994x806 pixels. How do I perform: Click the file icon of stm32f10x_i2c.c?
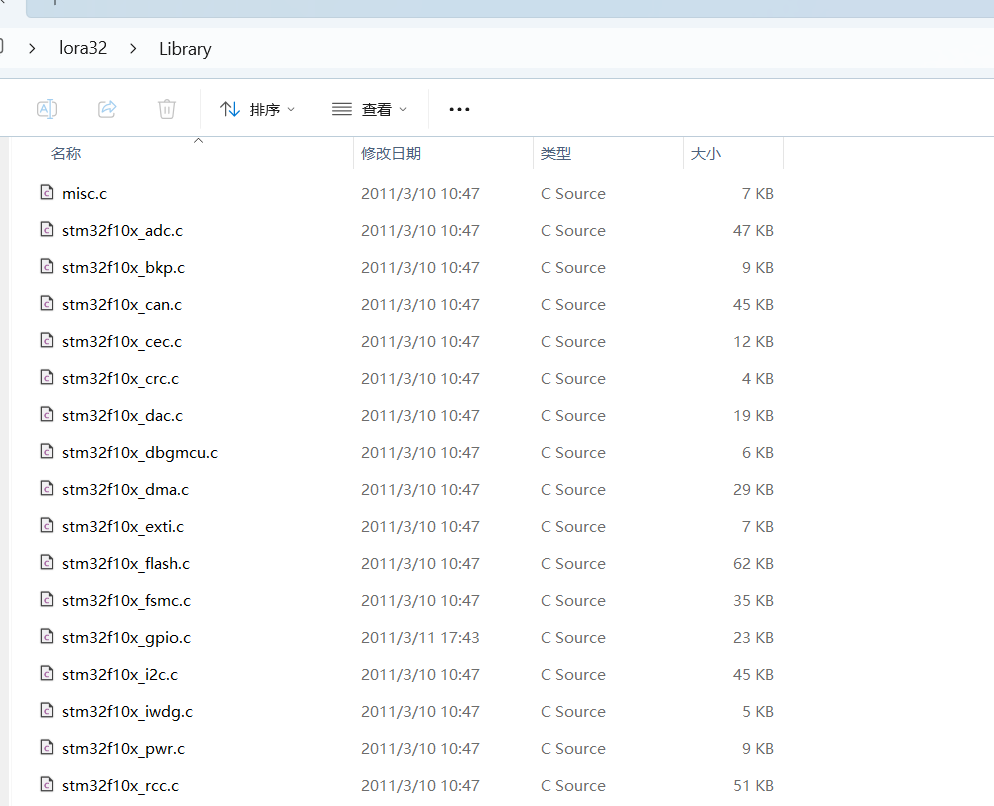coord(47,673)
